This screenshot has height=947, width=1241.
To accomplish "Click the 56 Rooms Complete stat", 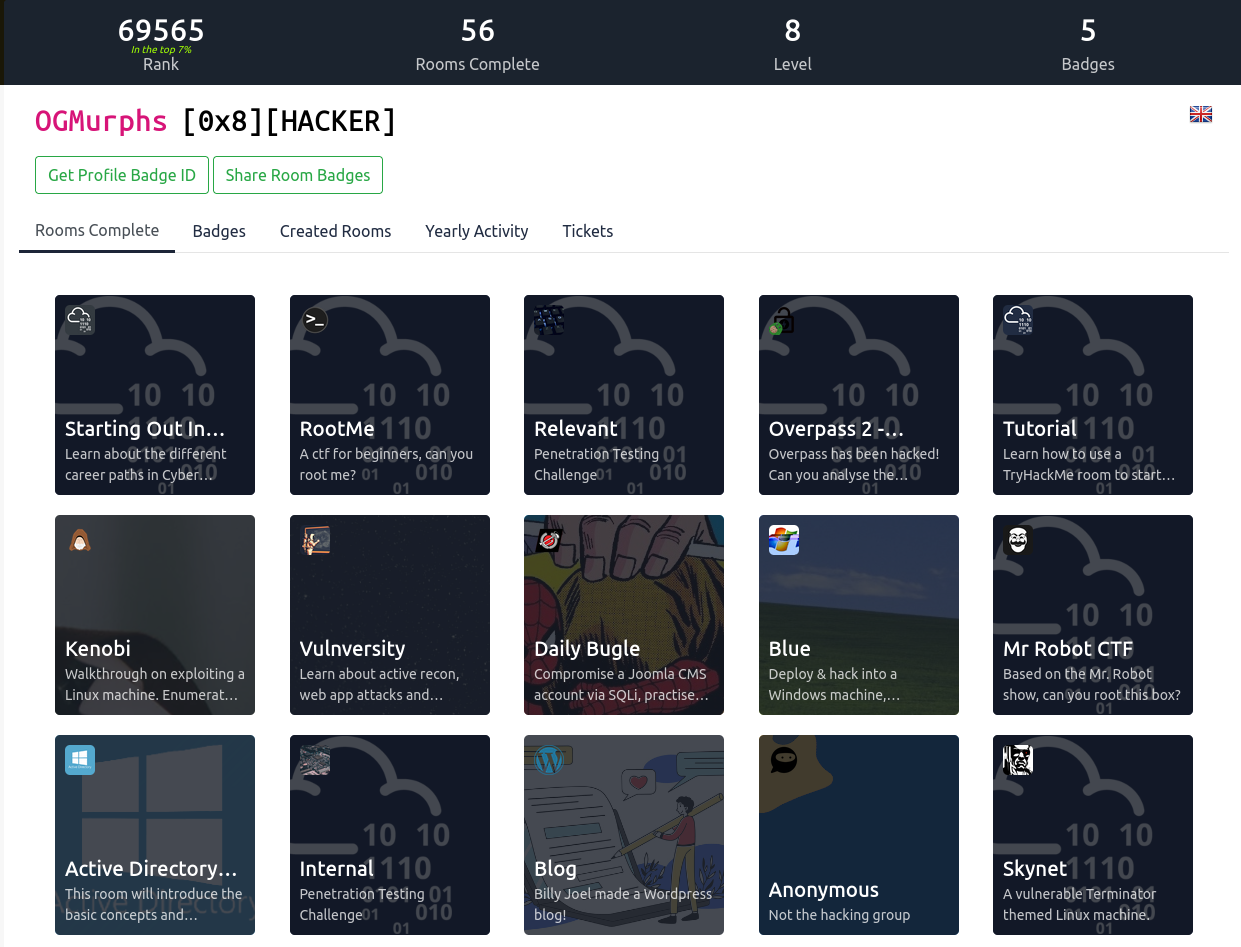I will pyautogui.click(x=477, y=44).
